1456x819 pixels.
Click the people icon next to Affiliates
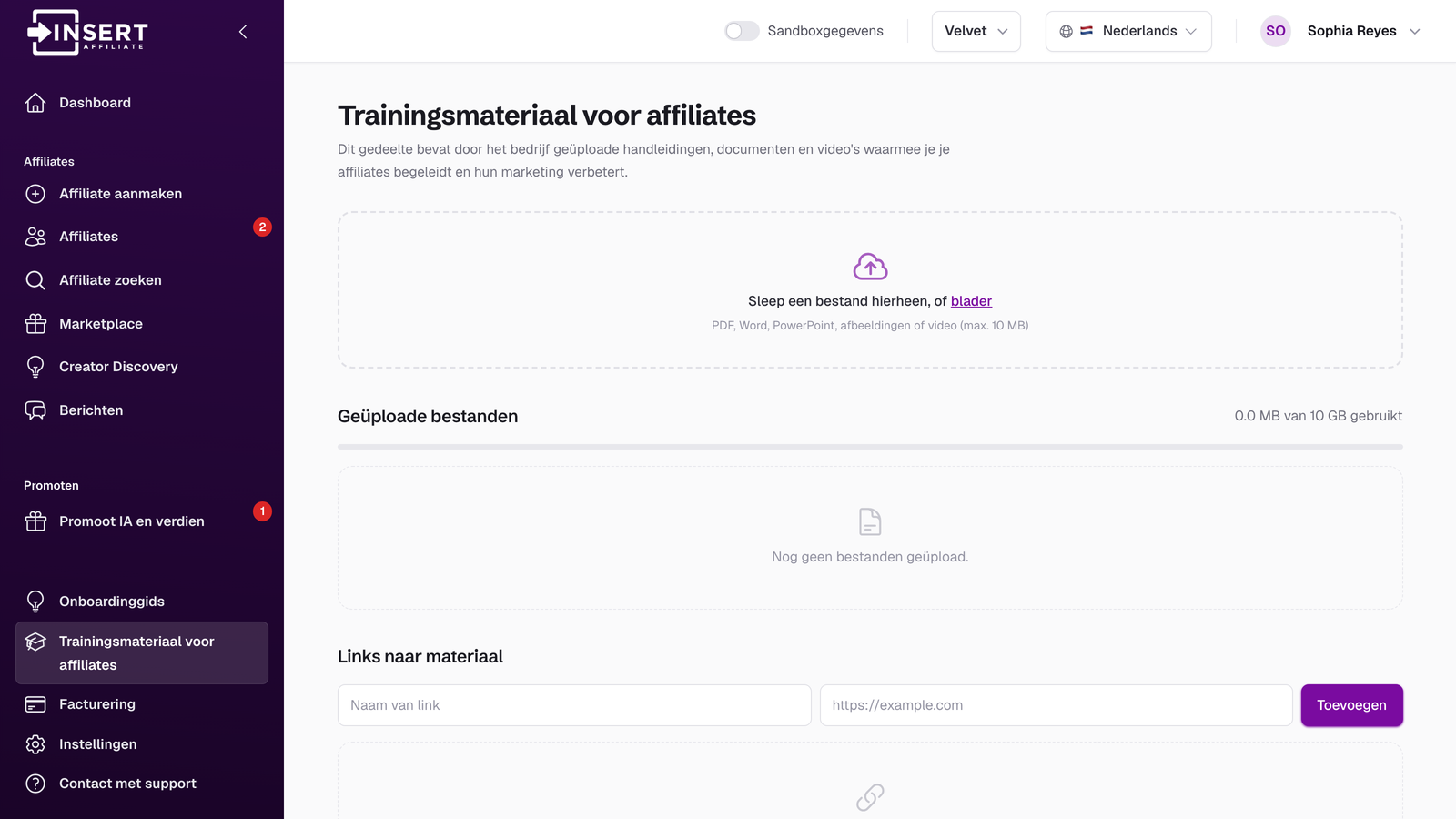pyautogui.click(x=35, y=237)
